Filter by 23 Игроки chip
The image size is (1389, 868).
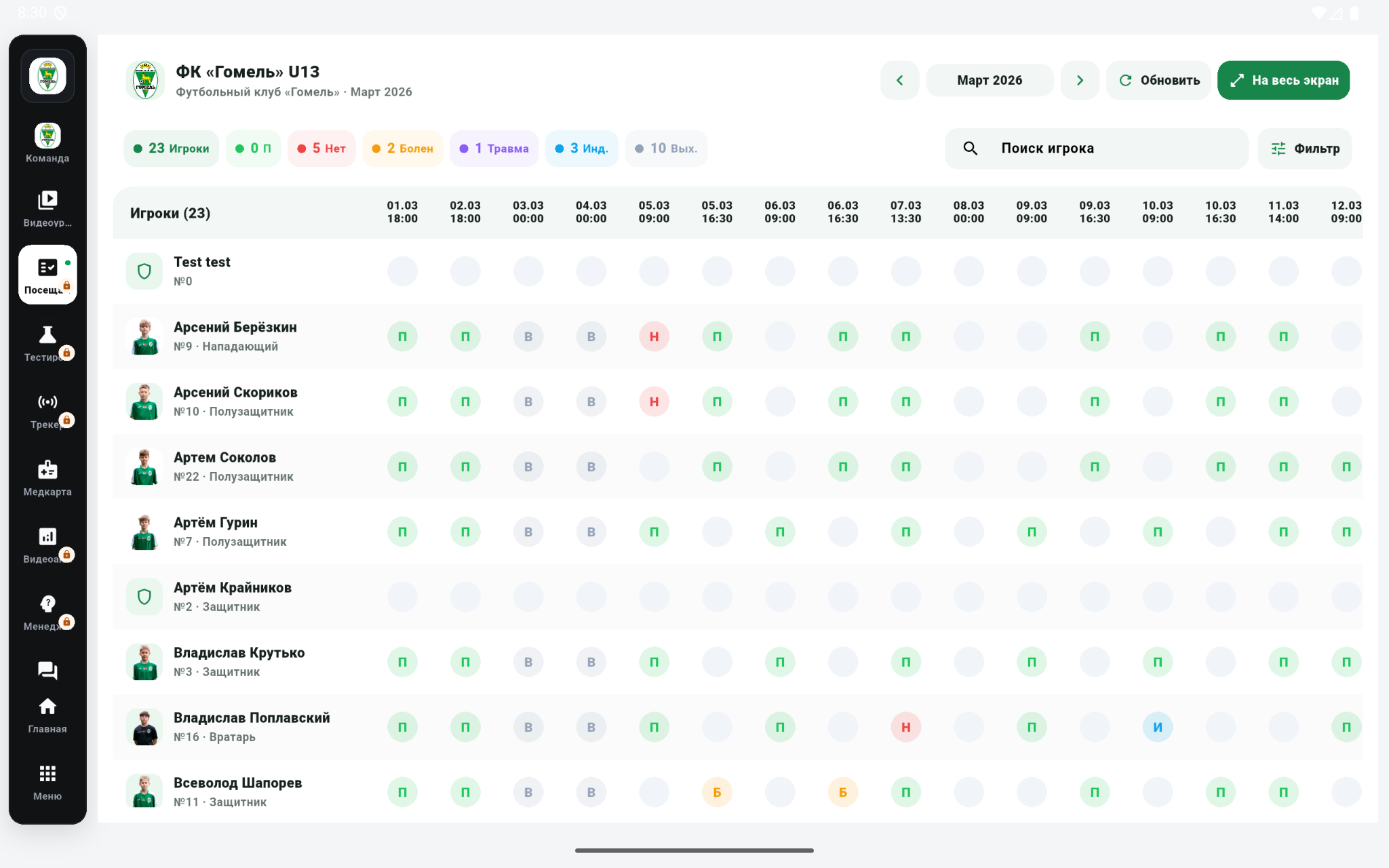click(172, 149)
